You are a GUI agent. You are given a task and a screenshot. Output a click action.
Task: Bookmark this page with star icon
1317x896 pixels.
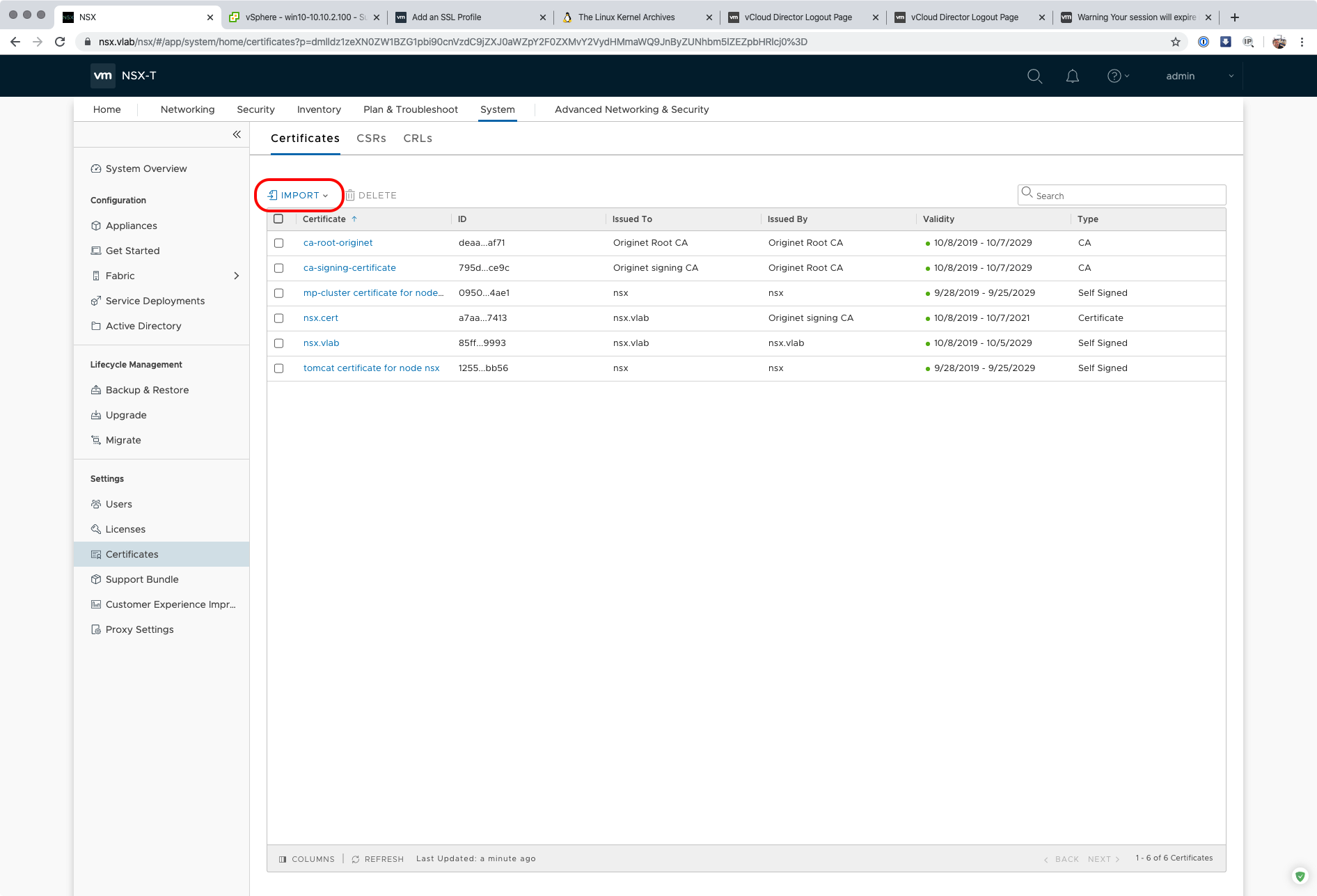pos(1176,42)
